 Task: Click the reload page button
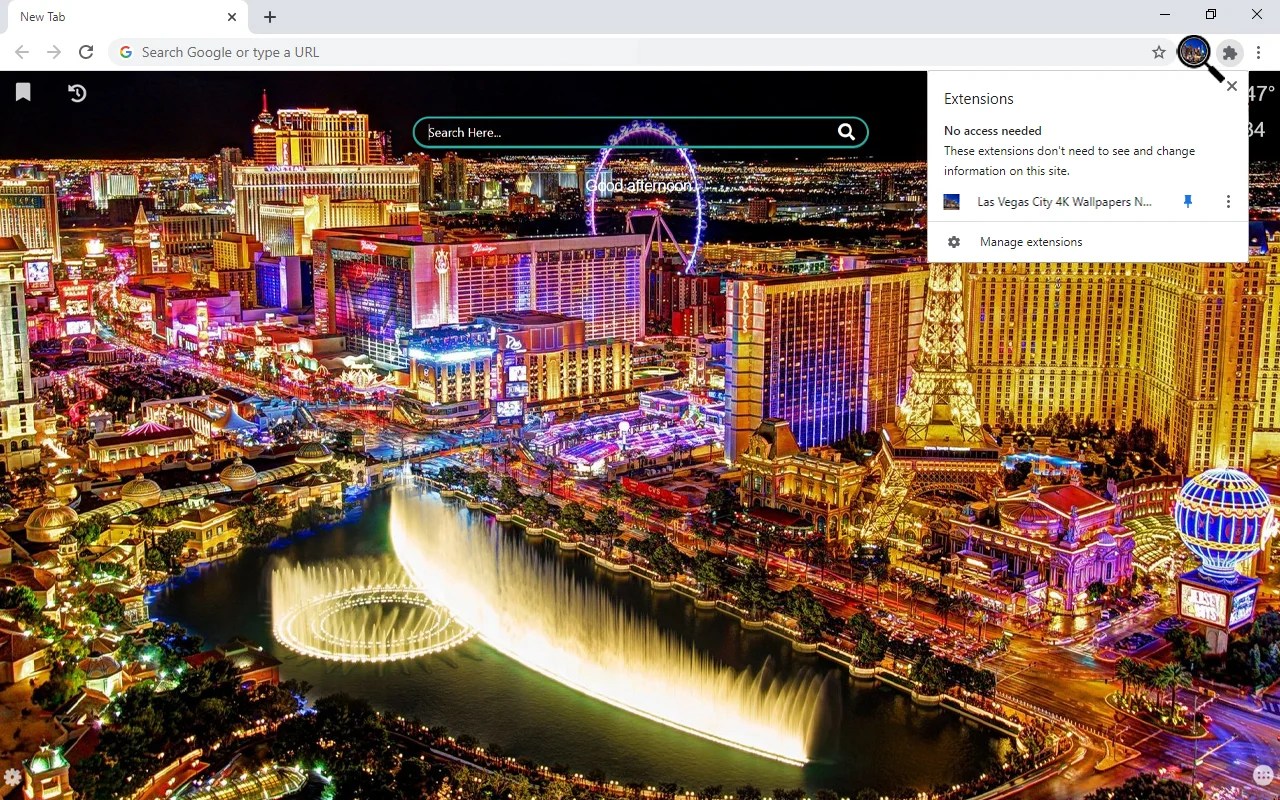coord(86,52)
